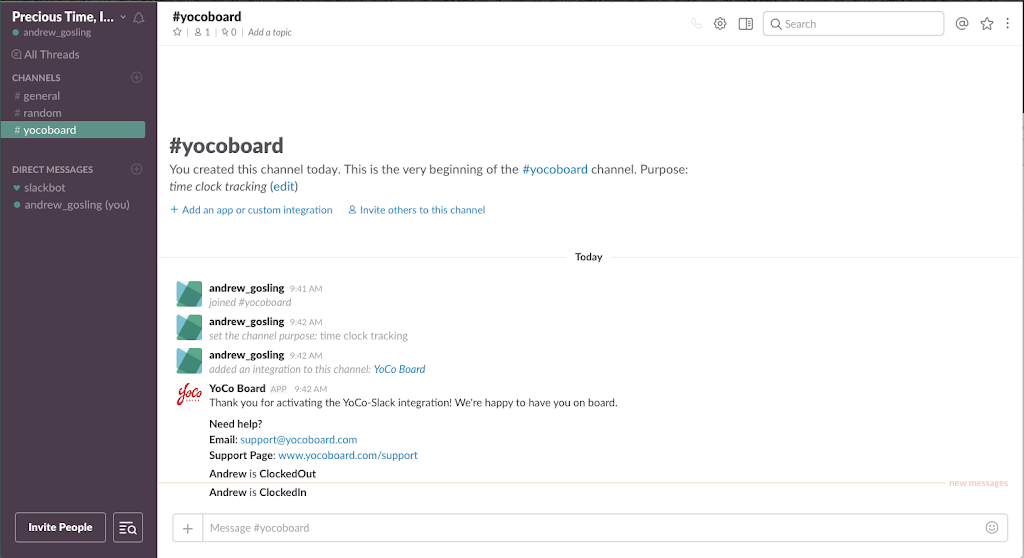1024x558 pixels.
Task: Add a new channel with plus icon
Action: (x=136, y=78)
